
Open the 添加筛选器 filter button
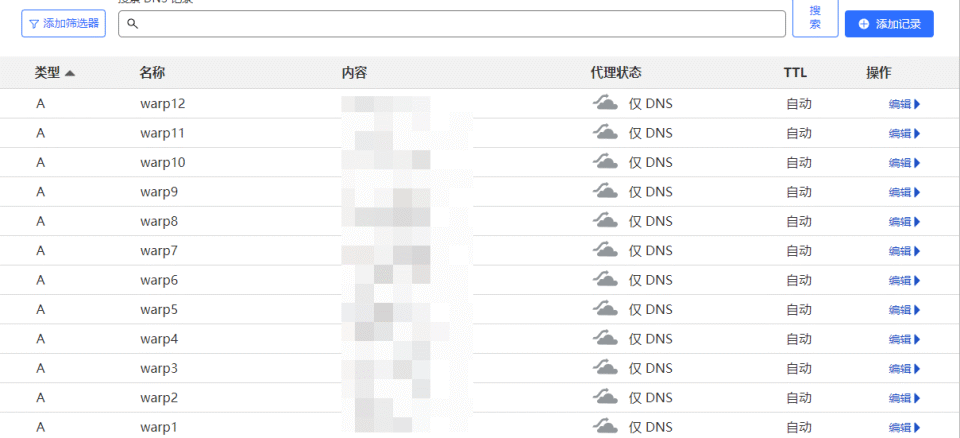[64, 24]
